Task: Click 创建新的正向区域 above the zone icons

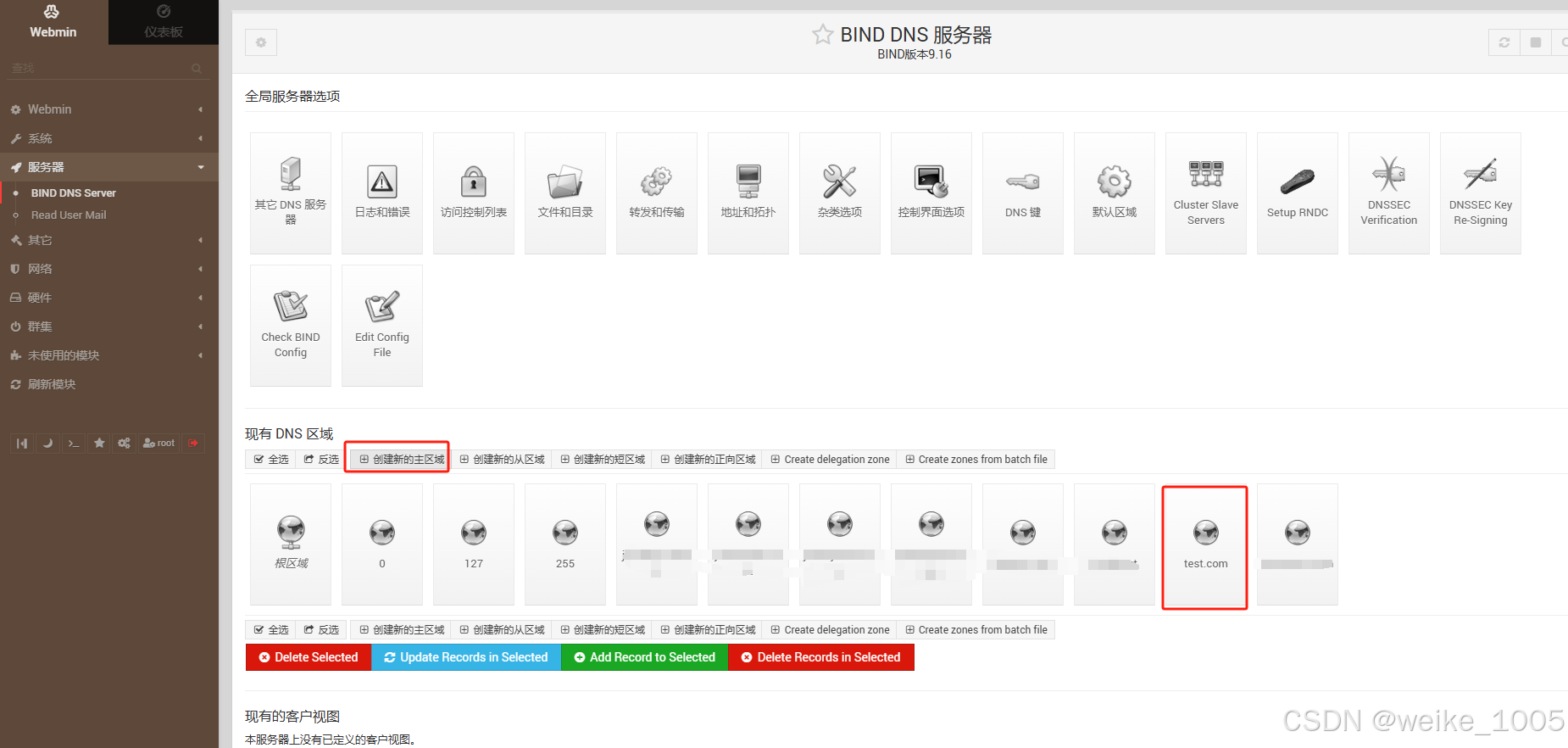Action: pyautogui.click(x=708, y=459)
